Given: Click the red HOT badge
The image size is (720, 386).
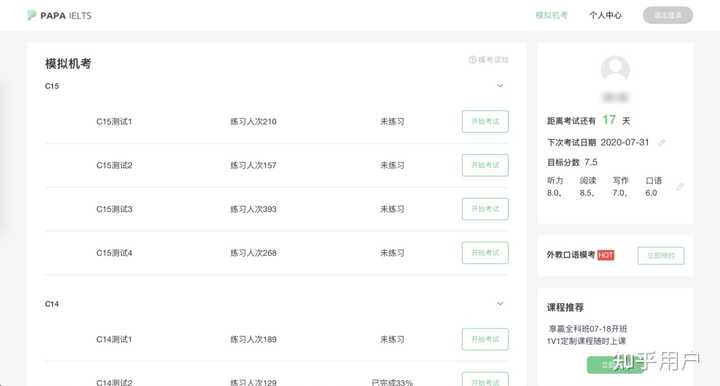Looking at the screenshot, I should click(606, 255).
